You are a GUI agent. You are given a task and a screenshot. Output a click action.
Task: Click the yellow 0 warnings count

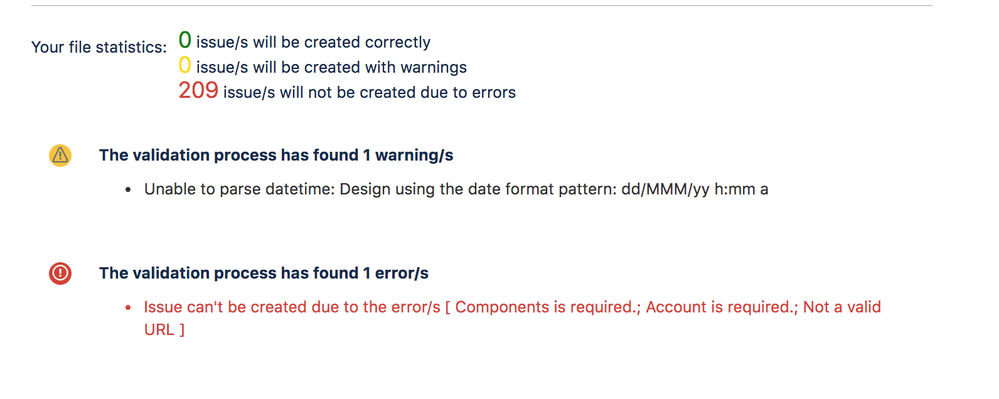(185, 66)
